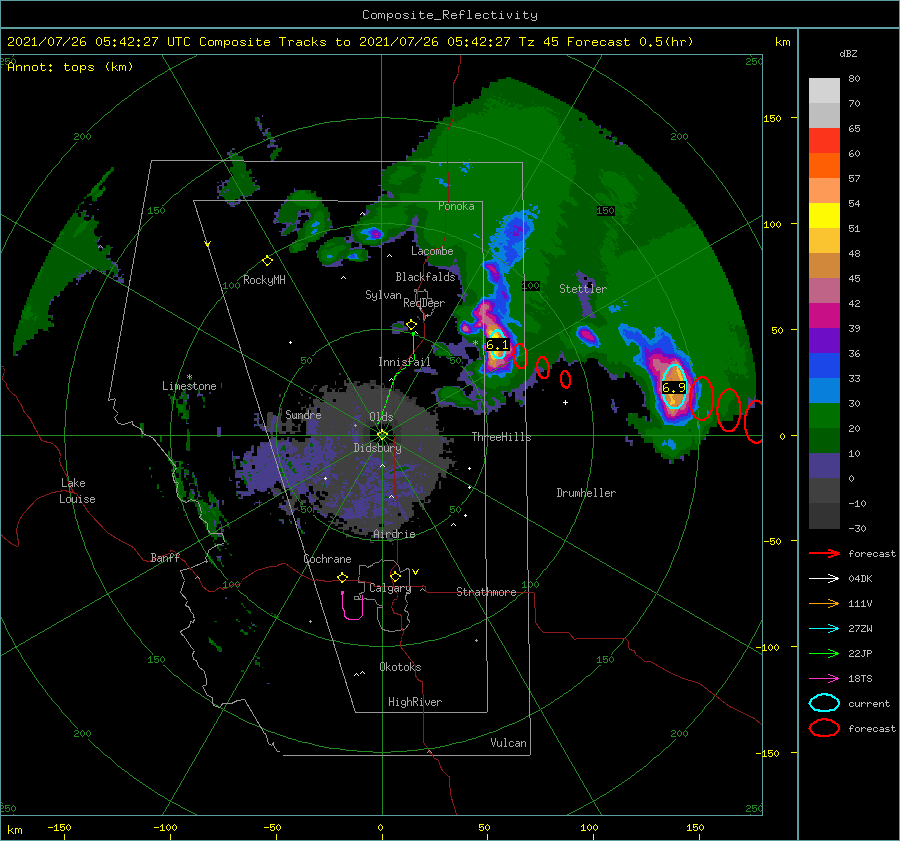900x841 pixels.
Task: Click the dBZ heading above the color scale
Action: coord(848,53)
